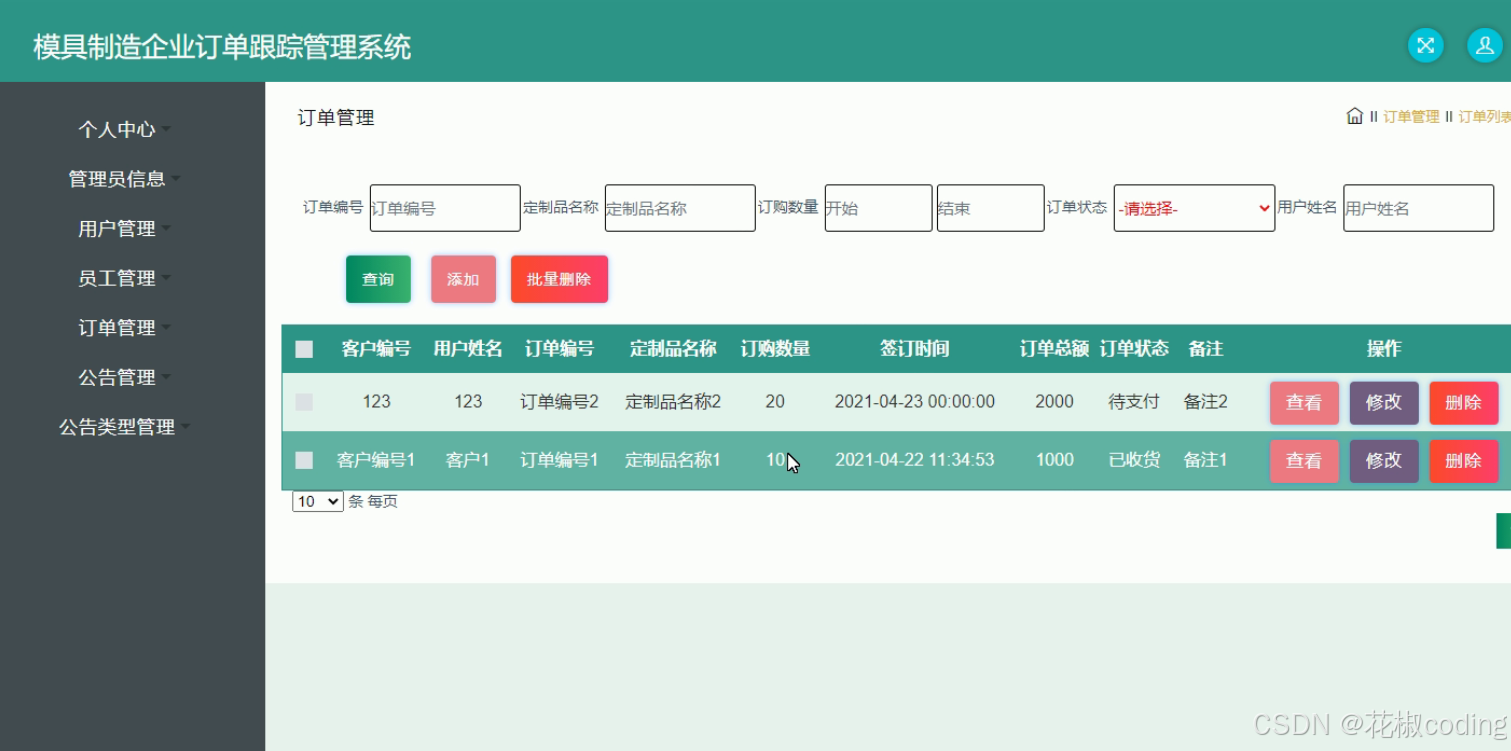Click the green 查询 search button
Screen dimensions: 1511x751
[378, 279]
